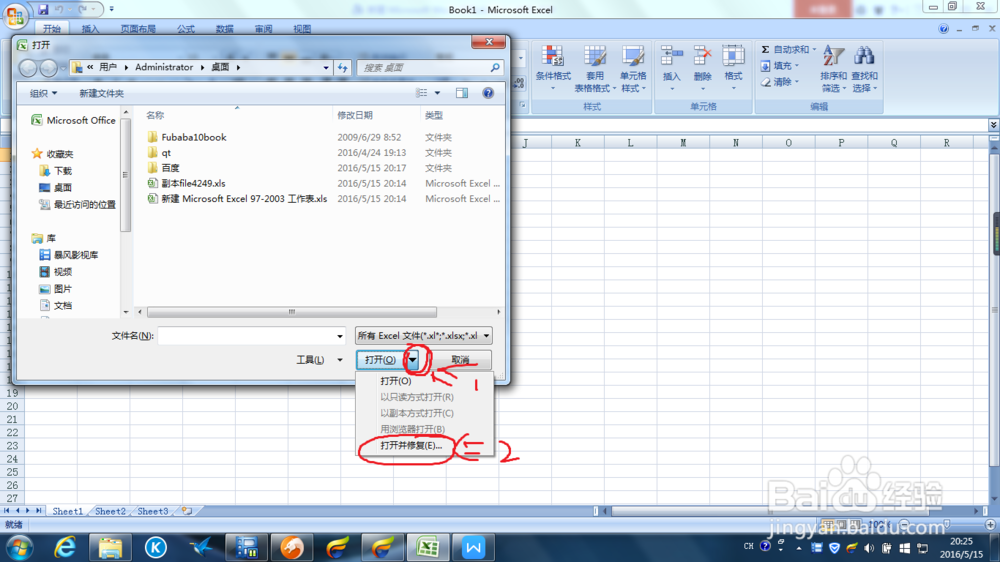1000x562 pixels.
Task: Click the Windows Start button
Action: (x=19, y=547)
